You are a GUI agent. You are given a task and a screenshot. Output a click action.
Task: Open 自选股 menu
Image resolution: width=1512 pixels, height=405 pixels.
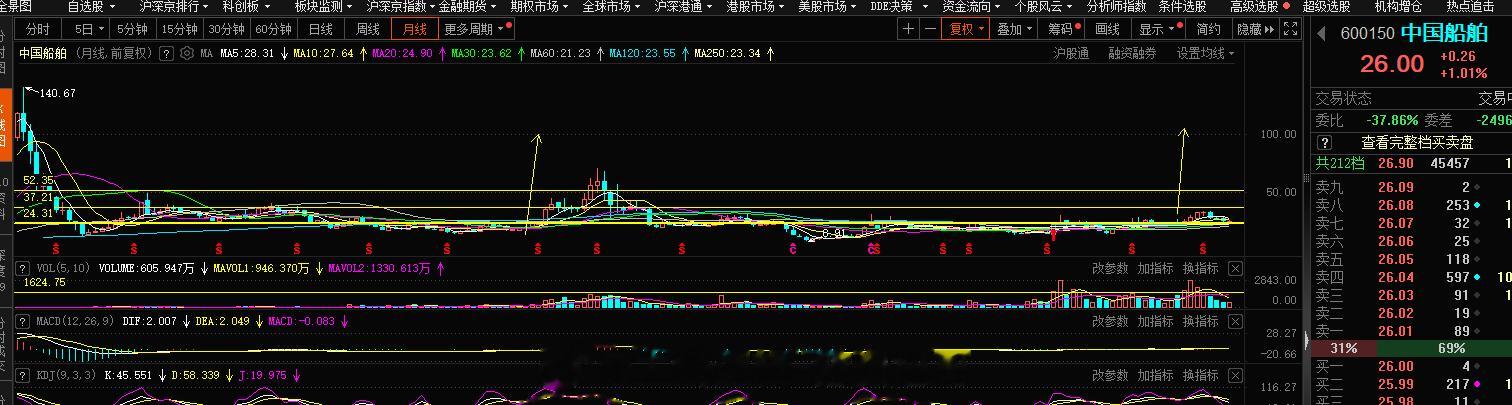click(x=91, y=6)
